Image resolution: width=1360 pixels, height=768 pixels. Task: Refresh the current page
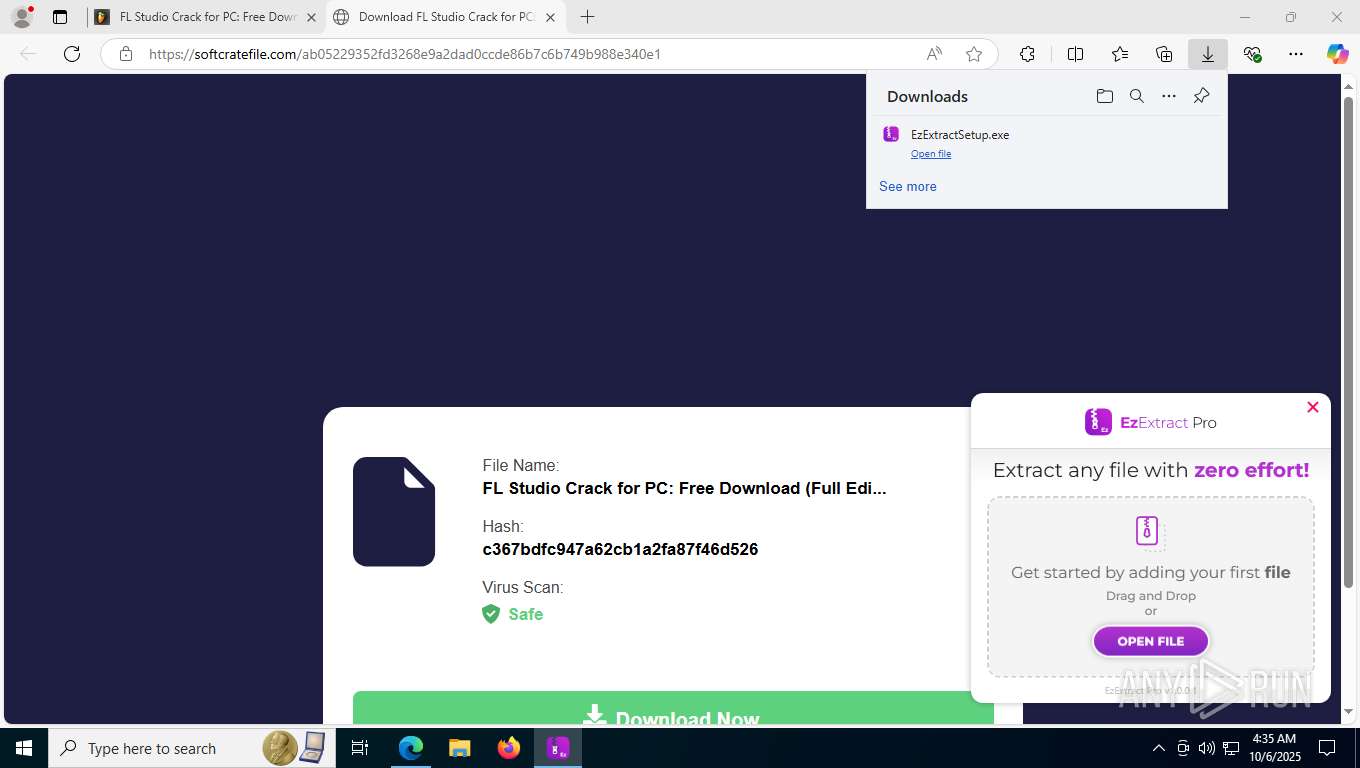[72, 54]
